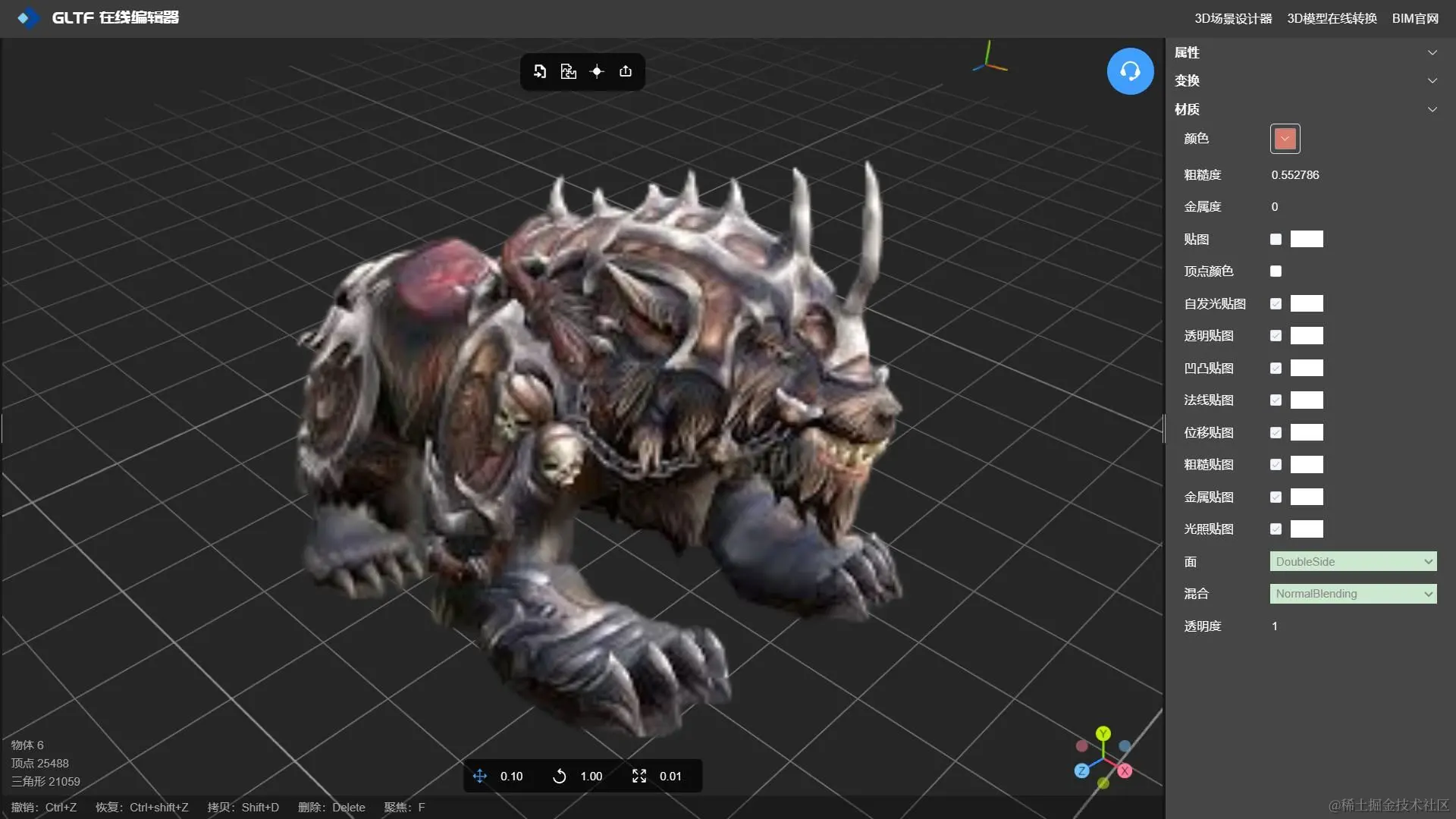This screenshot has width=1456, height=819.
Task: Click the puzzle piece icon in toolbar
Action: coord(568,71)
